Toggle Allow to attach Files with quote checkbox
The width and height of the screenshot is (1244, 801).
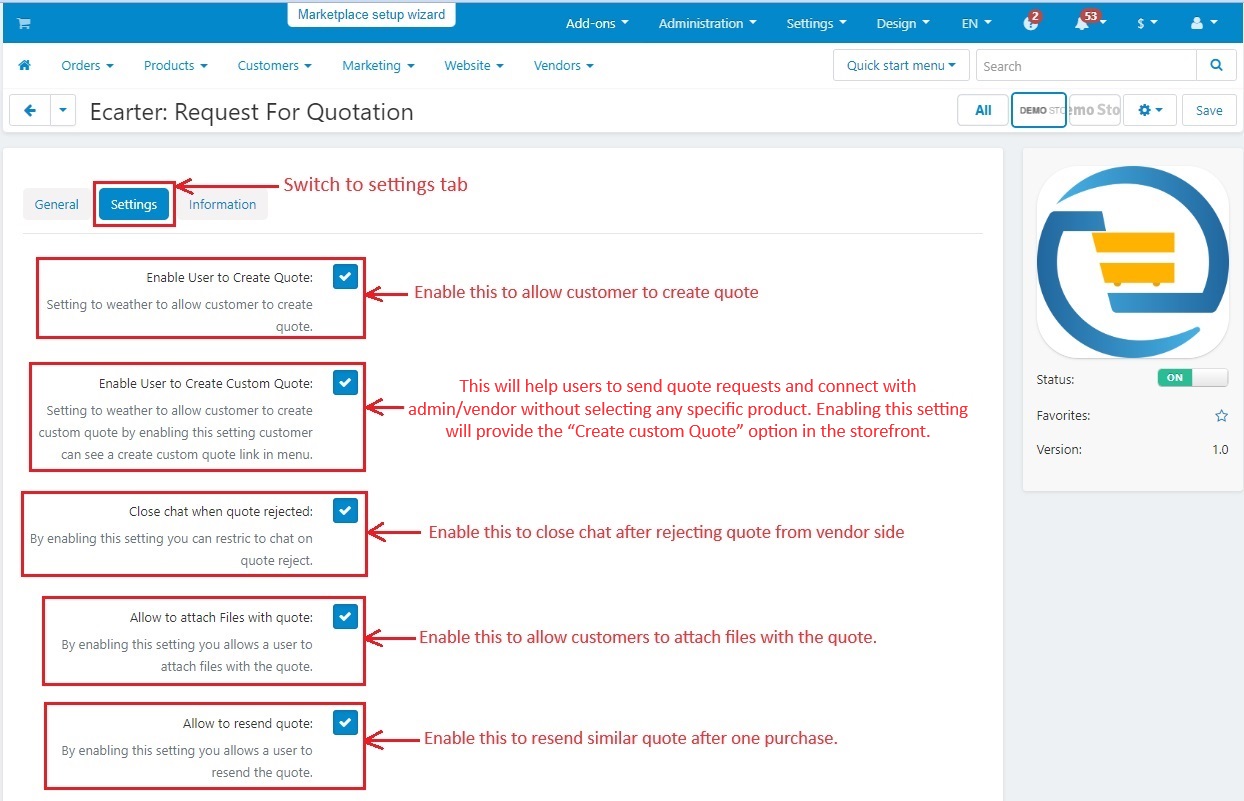pos(345,616)
